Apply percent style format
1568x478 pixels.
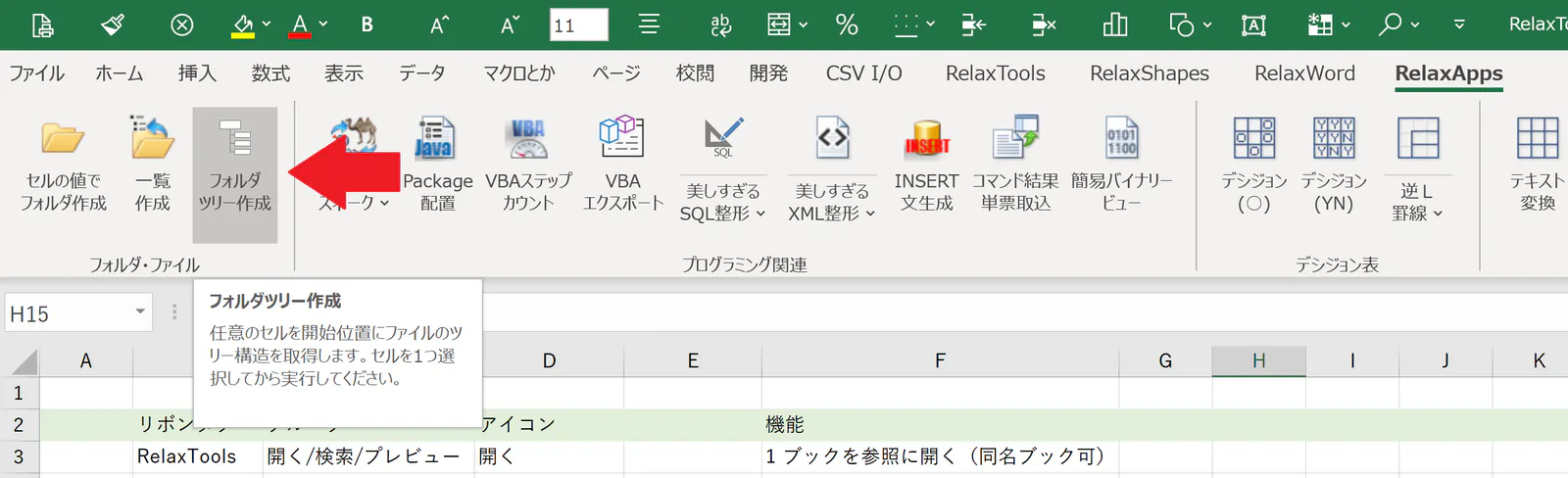click(847, 24)
